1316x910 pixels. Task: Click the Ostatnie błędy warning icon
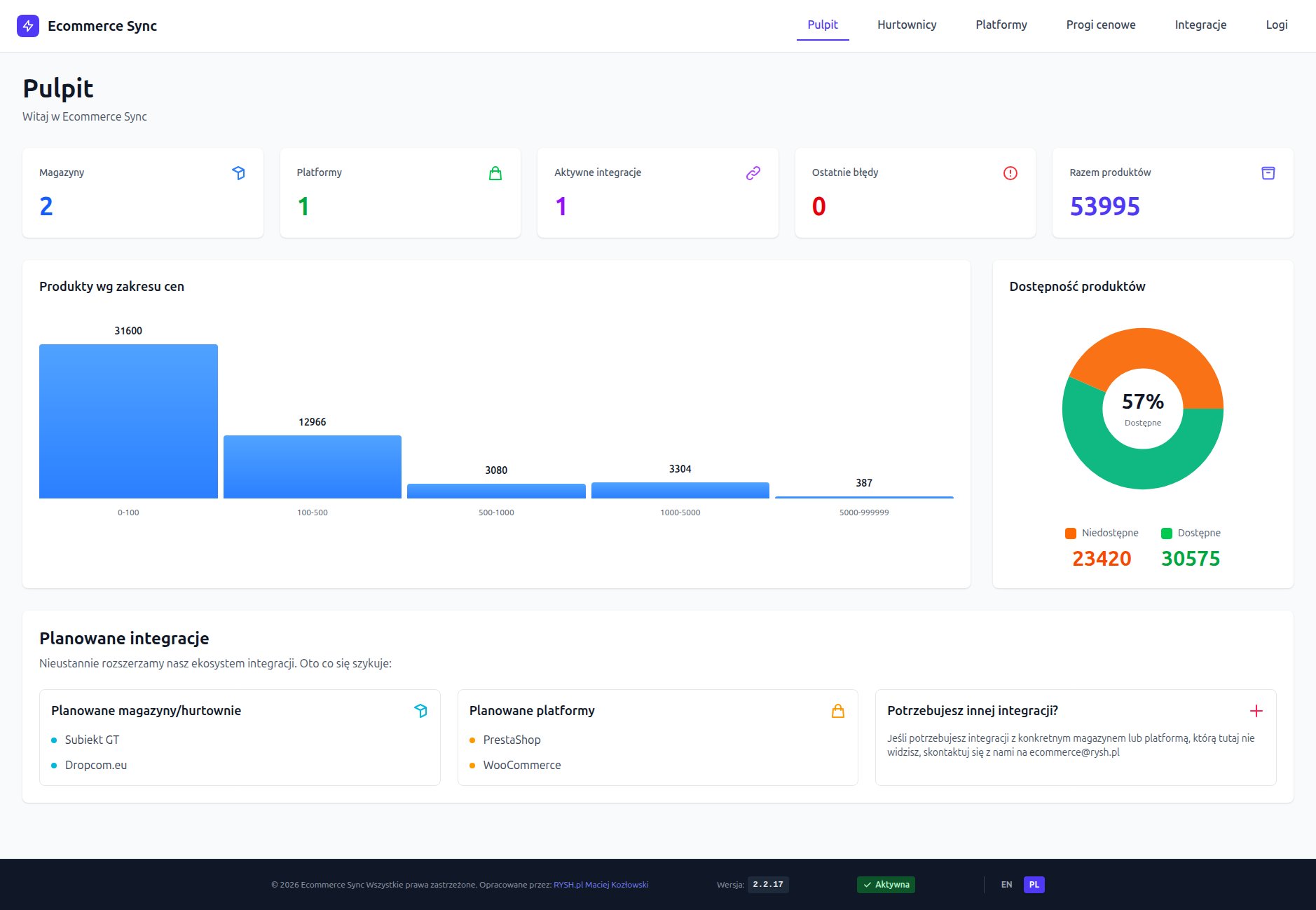(1010, 172)
